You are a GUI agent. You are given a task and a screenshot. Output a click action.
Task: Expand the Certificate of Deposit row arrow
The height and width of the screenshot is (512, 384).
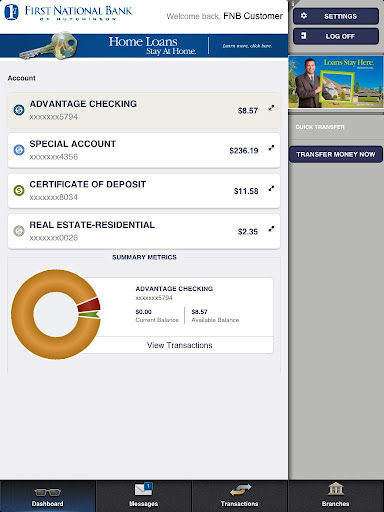tap(272, 188)
